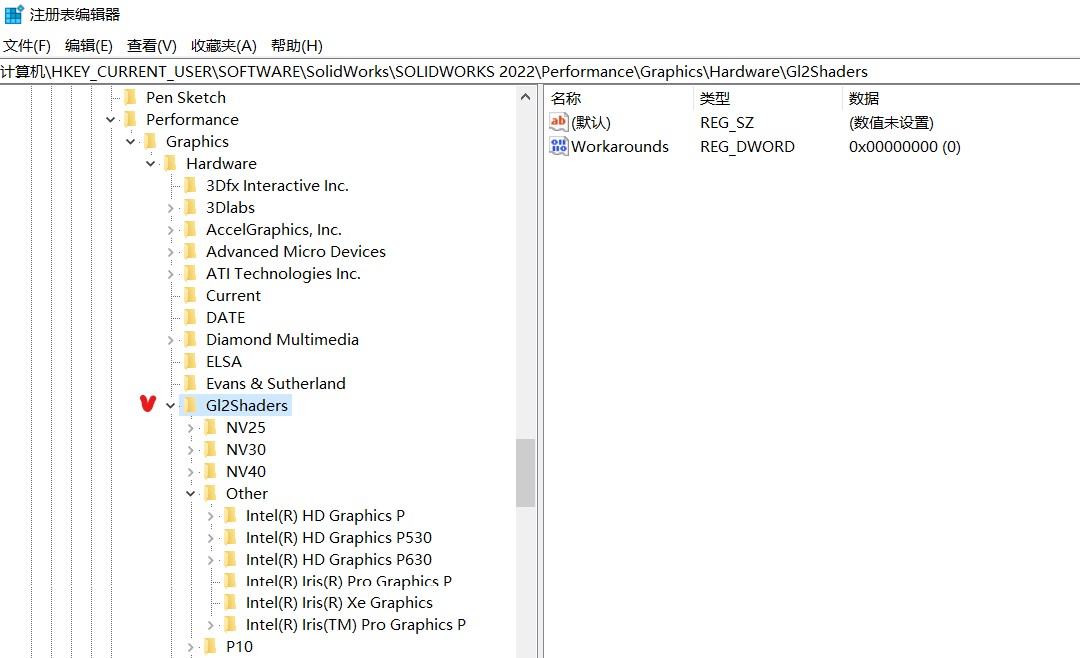Select the Pen Sketch folder icon
Screen dimensions: 1080x658
[x=130, y=97]
